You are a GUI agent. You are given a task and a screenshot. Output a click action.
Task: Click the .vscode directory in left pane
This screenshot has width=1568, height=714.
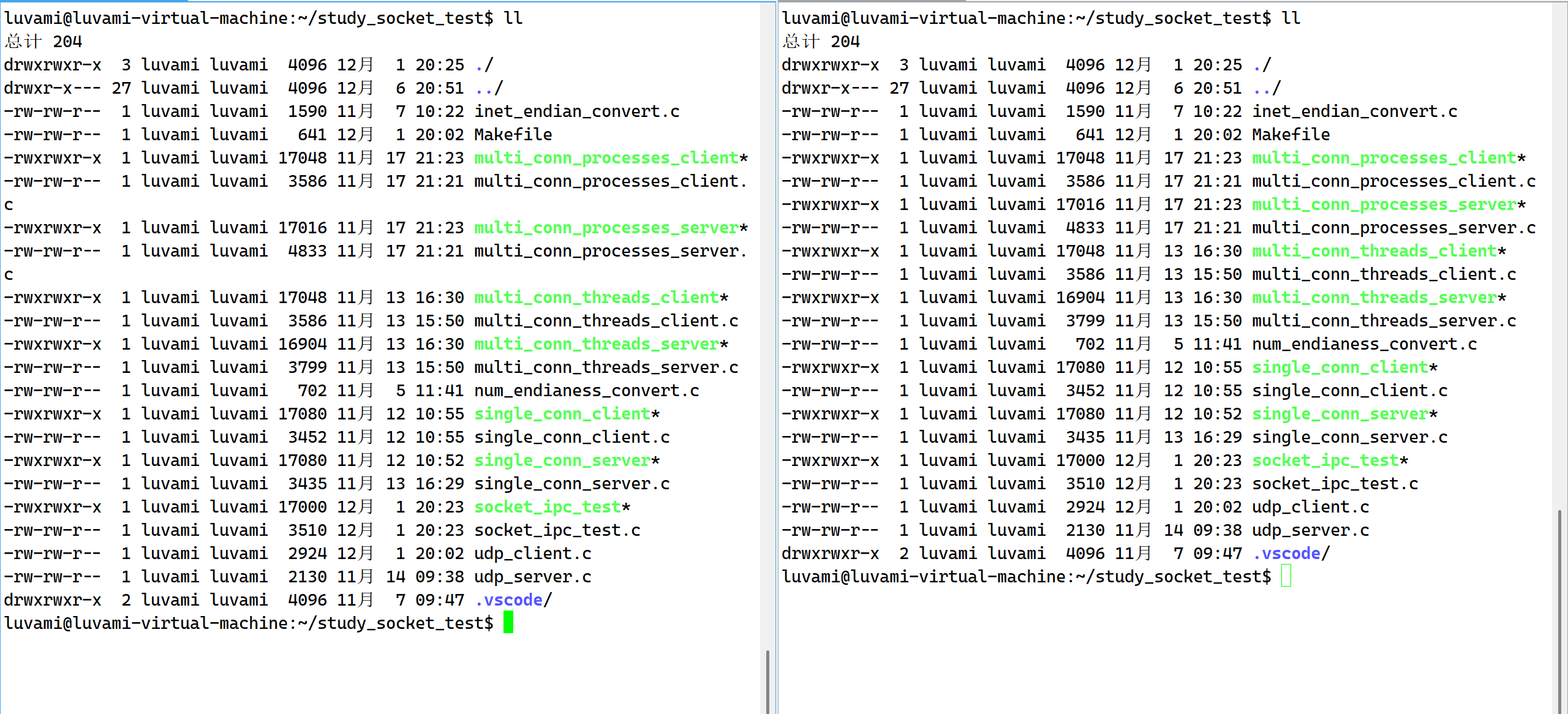pos(508,600)
